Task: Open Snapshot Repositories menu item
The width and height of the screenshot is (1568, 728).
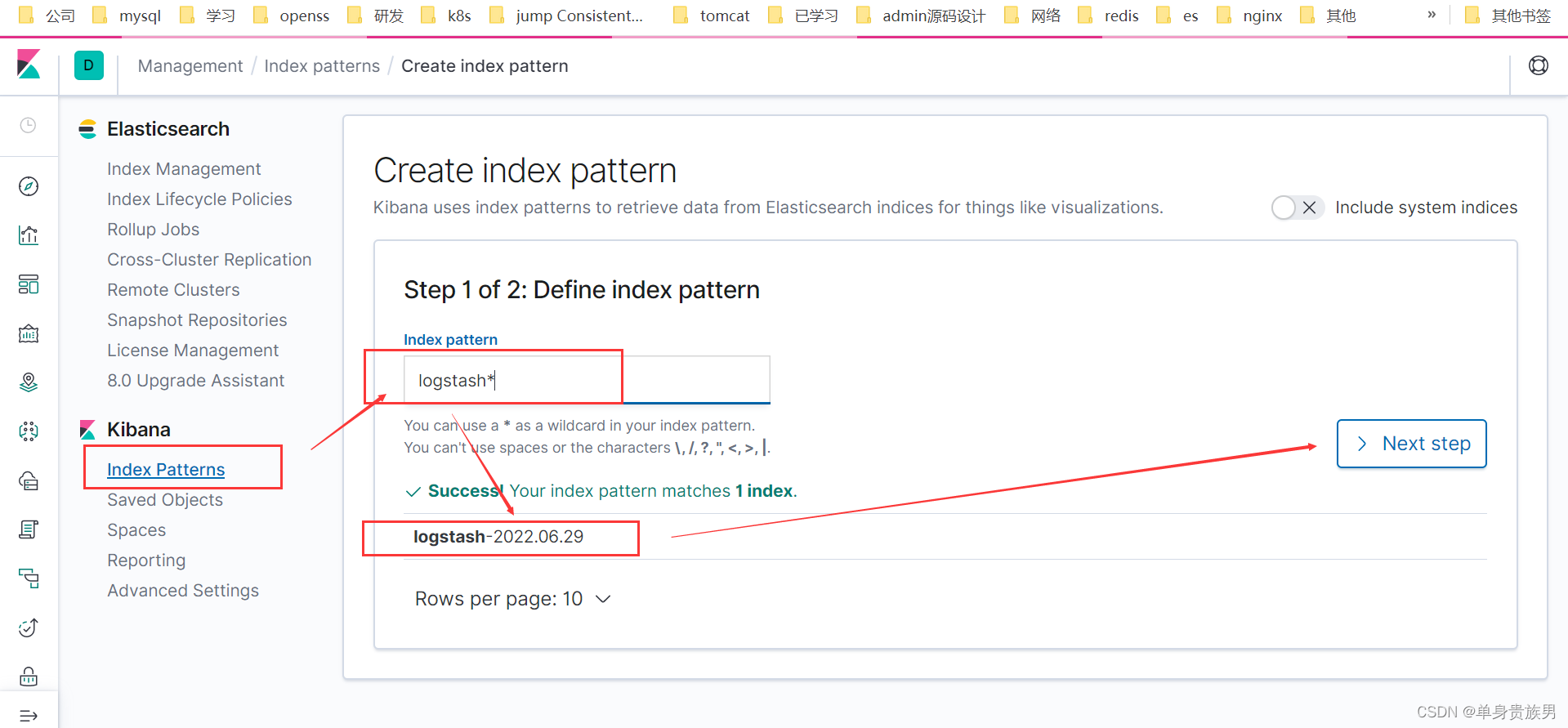Action: pos(197,320)
